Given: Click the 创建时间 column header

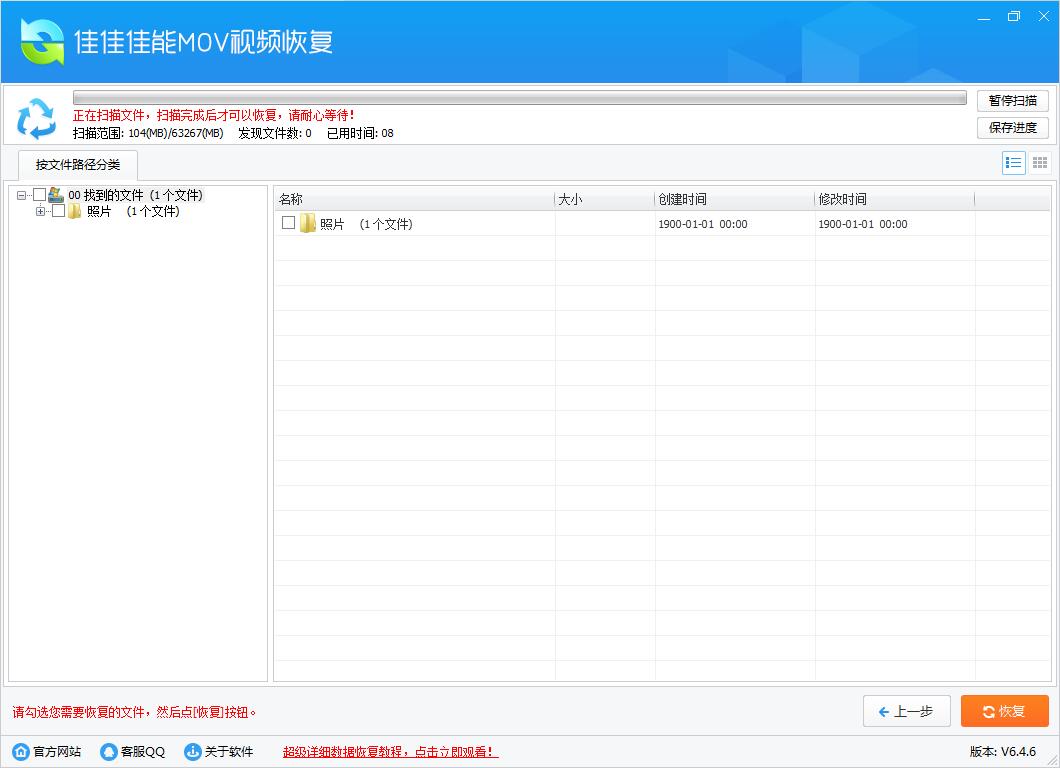Looking at the screenshot, I should [683, 198].
